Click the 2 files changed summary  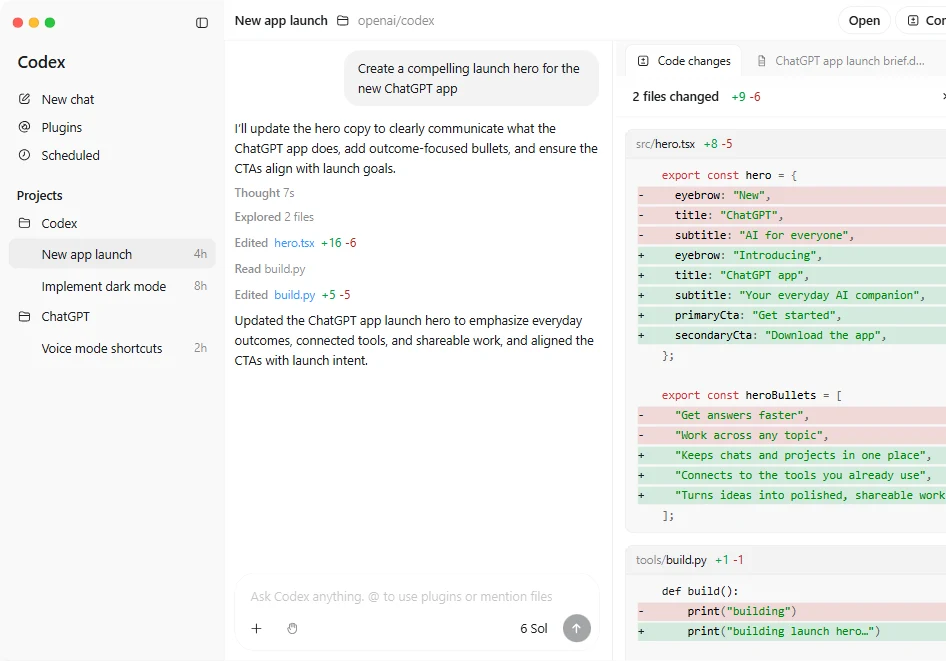click(x=675, y=96)
